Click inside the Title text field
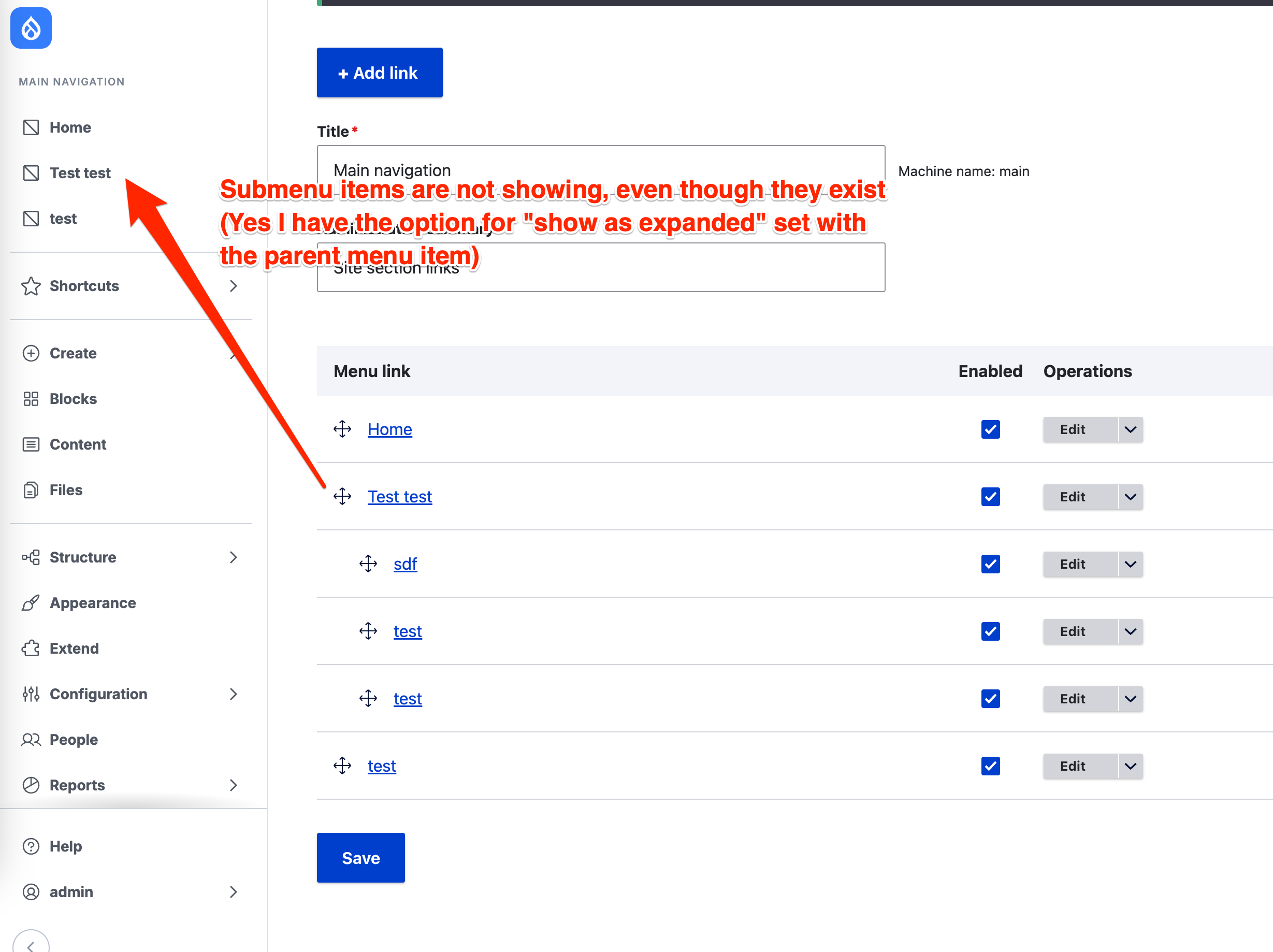 (x=600, y=170)
